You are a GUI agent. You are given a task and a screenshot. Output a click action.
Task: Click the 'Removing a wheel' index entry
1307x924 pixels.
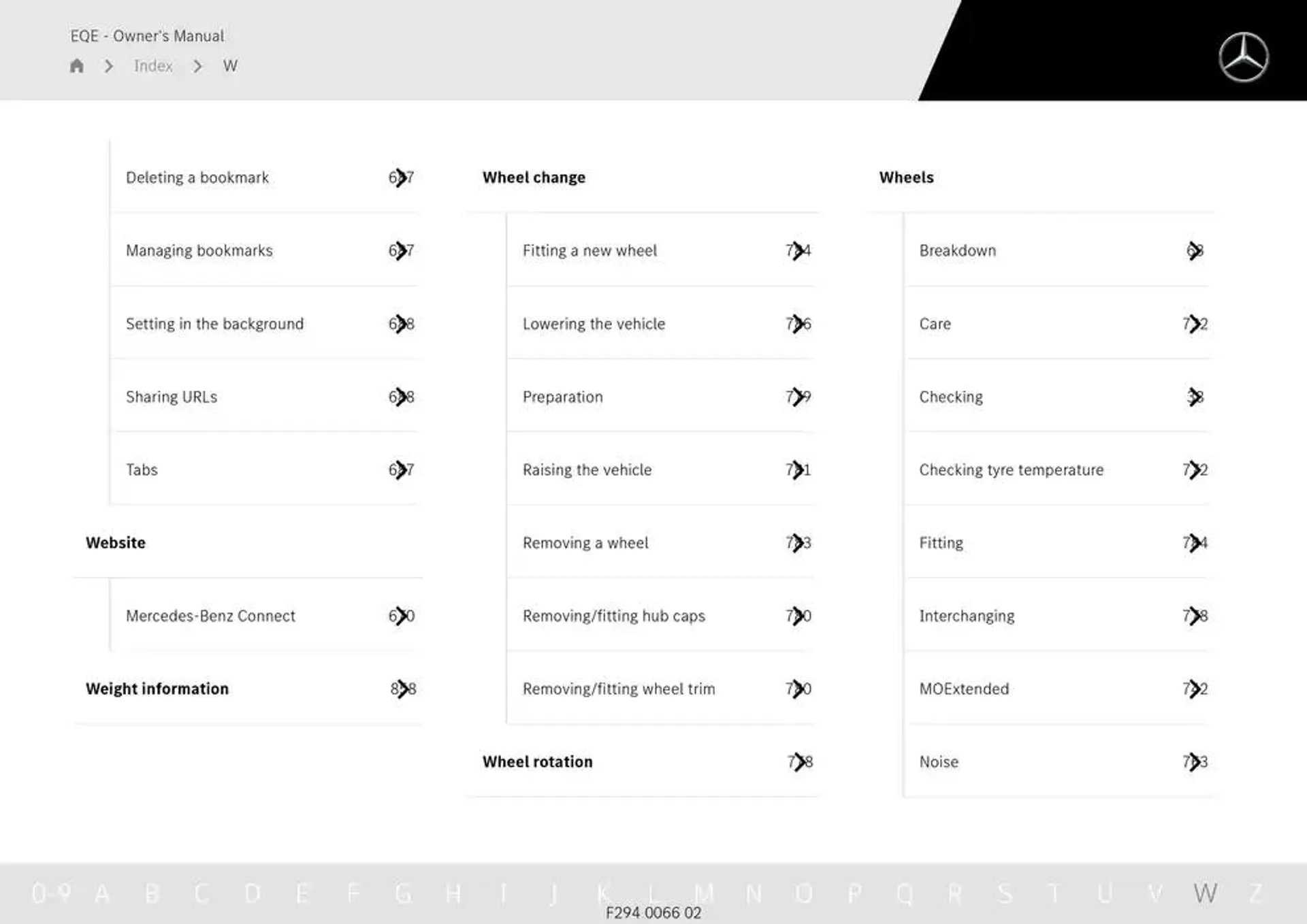pyautogui.click(x=583, y=542)
